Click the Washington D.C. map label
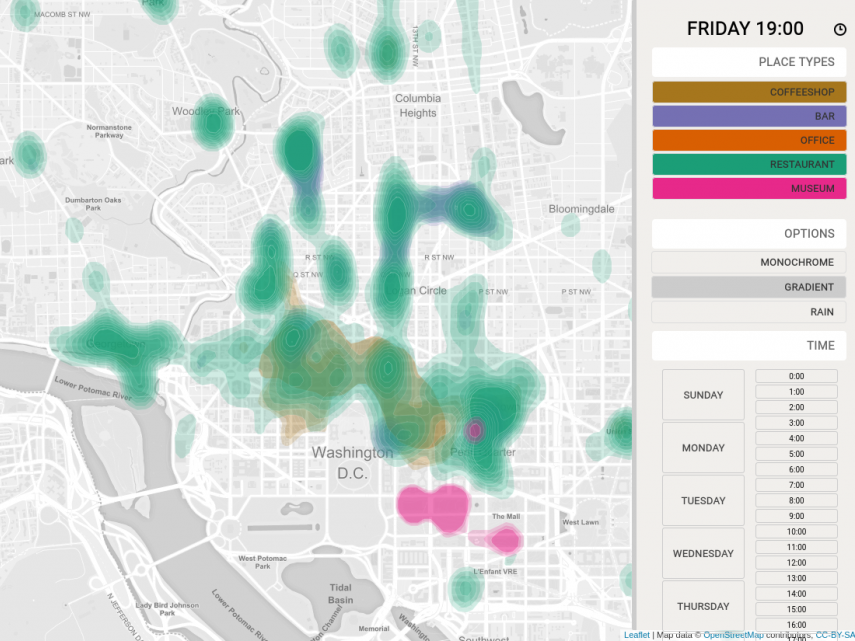The image size is (855, 641). pyautogui.click(x=352, y=462)
